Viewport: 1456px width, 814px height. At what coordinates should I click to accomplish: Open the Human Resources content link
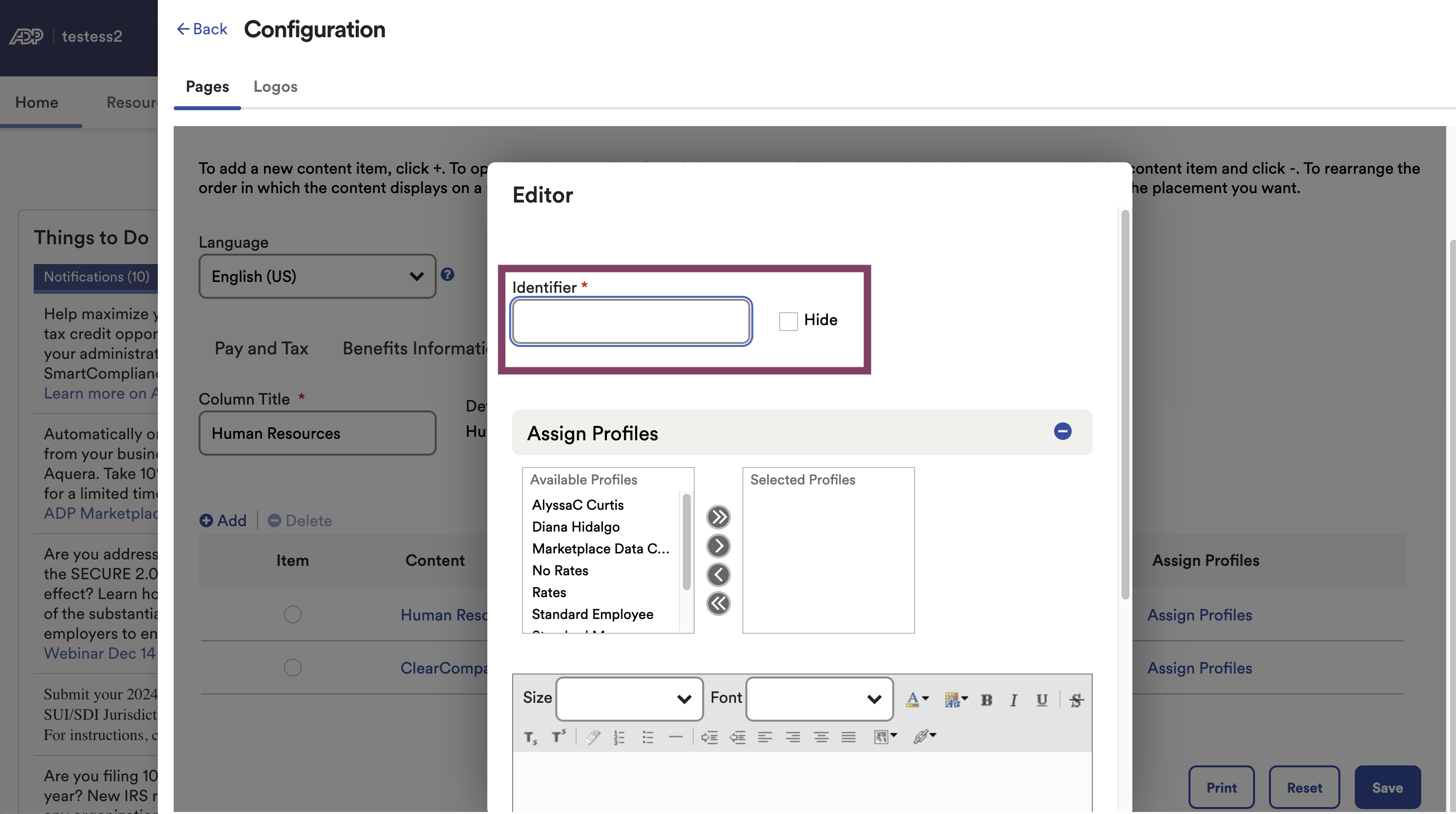point(444,615)
